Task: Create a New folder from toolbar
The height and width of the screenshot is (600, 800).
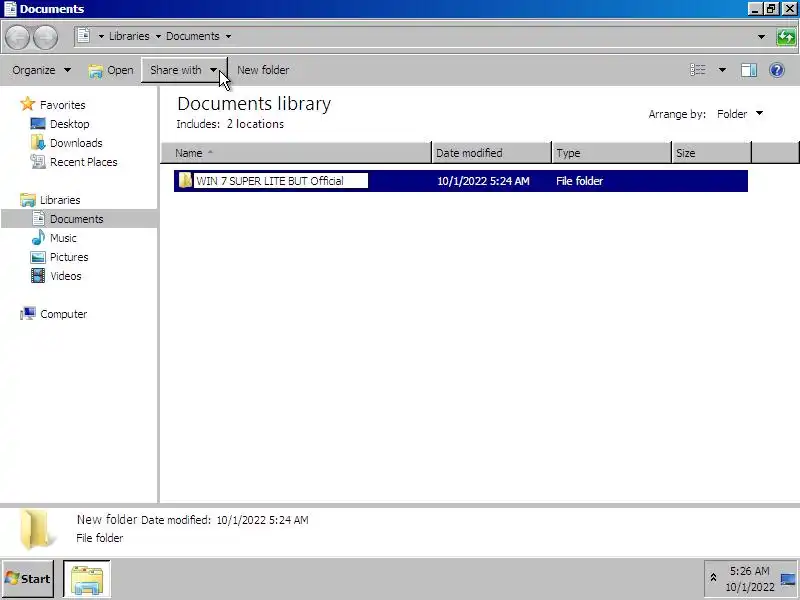Action: tap(263, 70)
